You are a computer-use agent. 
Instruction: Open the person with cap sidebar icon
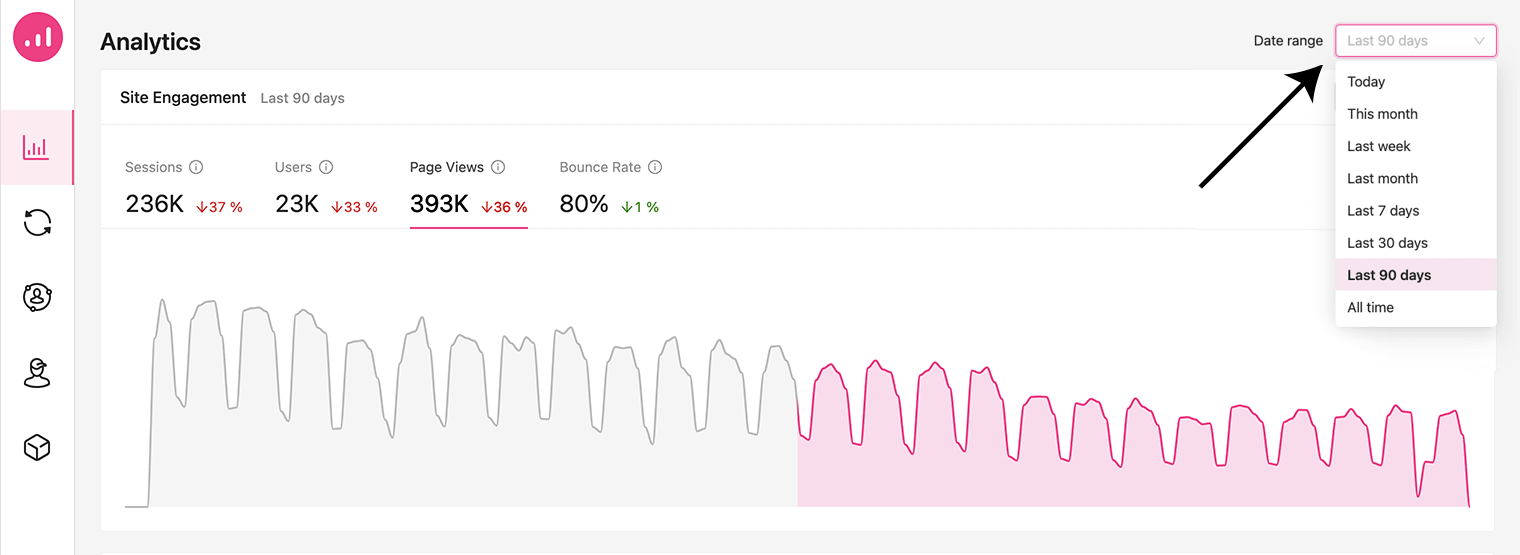tap(37, 372)
